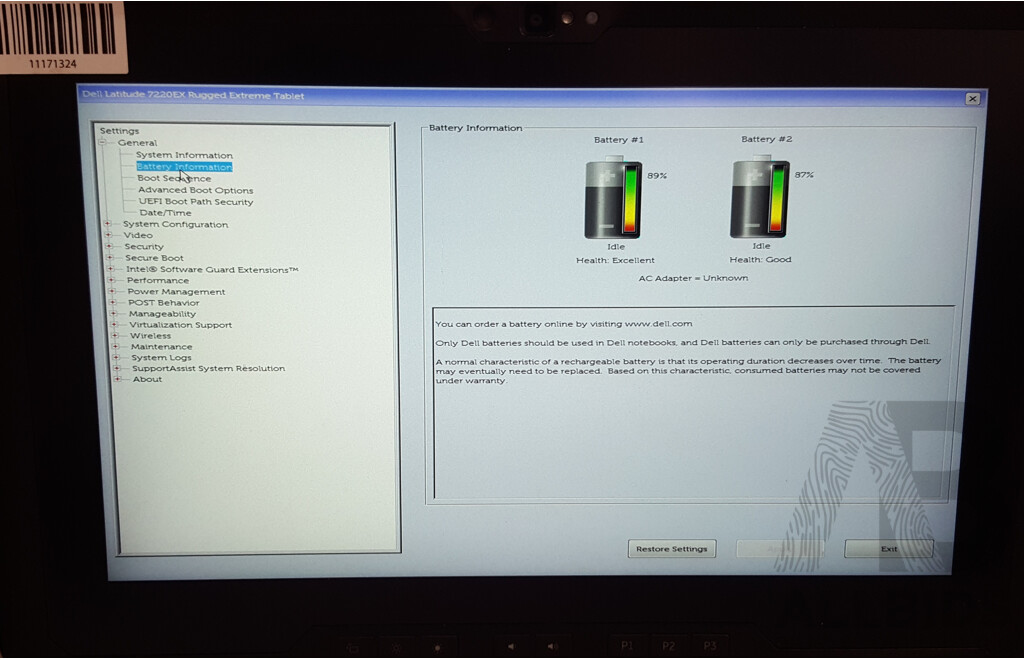Open UEFI Boot Path Security

click(196, 202)
